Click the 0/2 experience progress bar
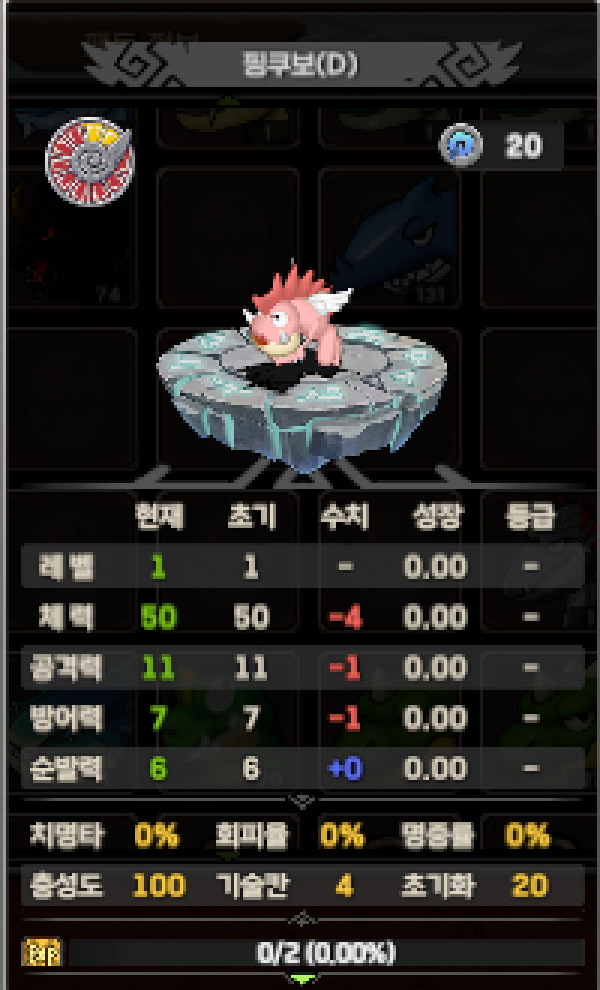600x990 pixels. point(325,953)
